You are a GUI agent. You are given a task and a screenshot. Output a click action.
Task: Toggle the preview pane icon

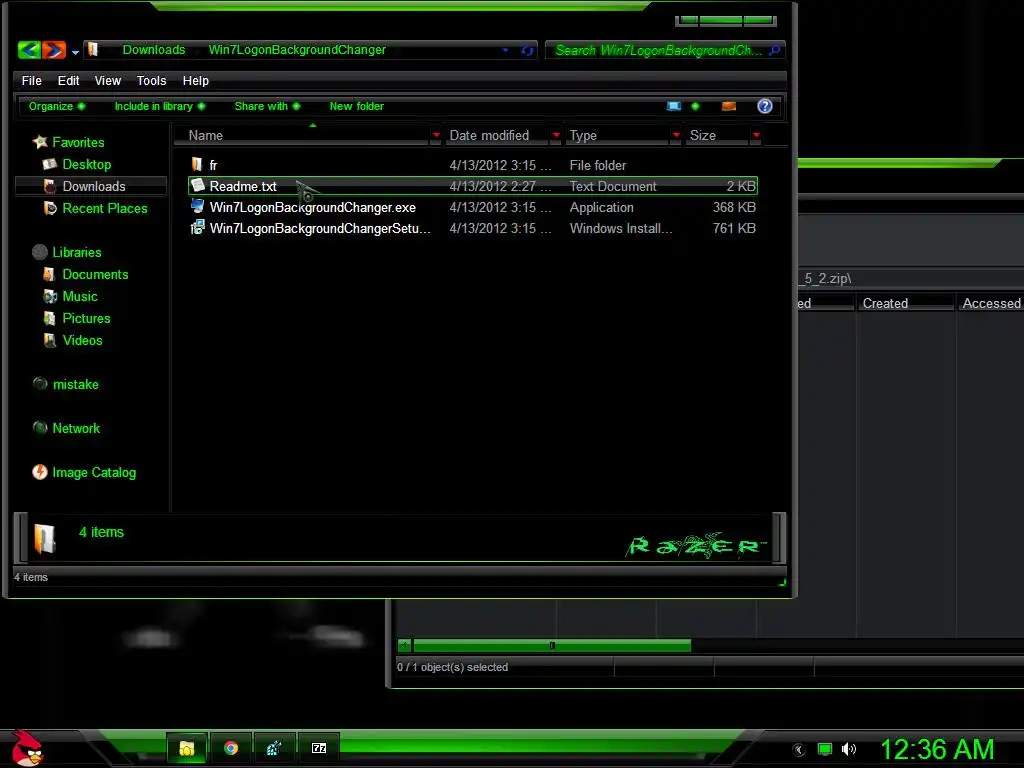729,106
